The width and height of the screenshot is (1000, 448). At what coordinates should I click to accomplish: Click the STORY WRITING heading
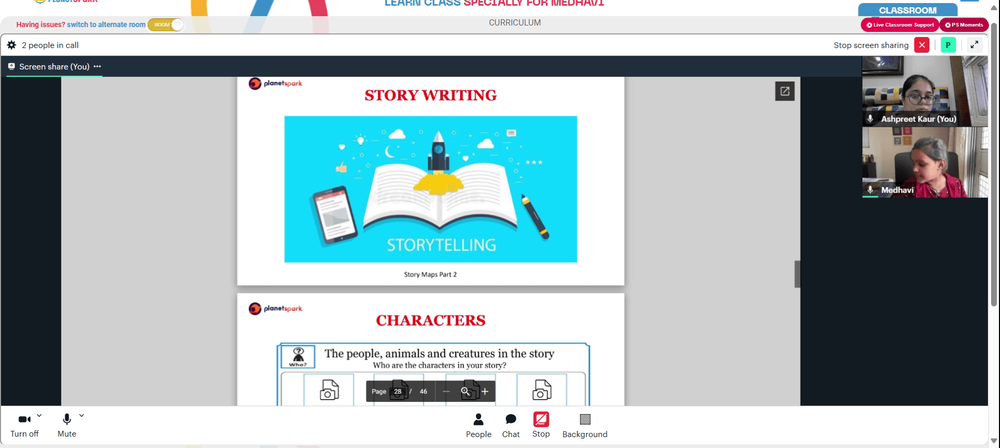tap(430, 95)
